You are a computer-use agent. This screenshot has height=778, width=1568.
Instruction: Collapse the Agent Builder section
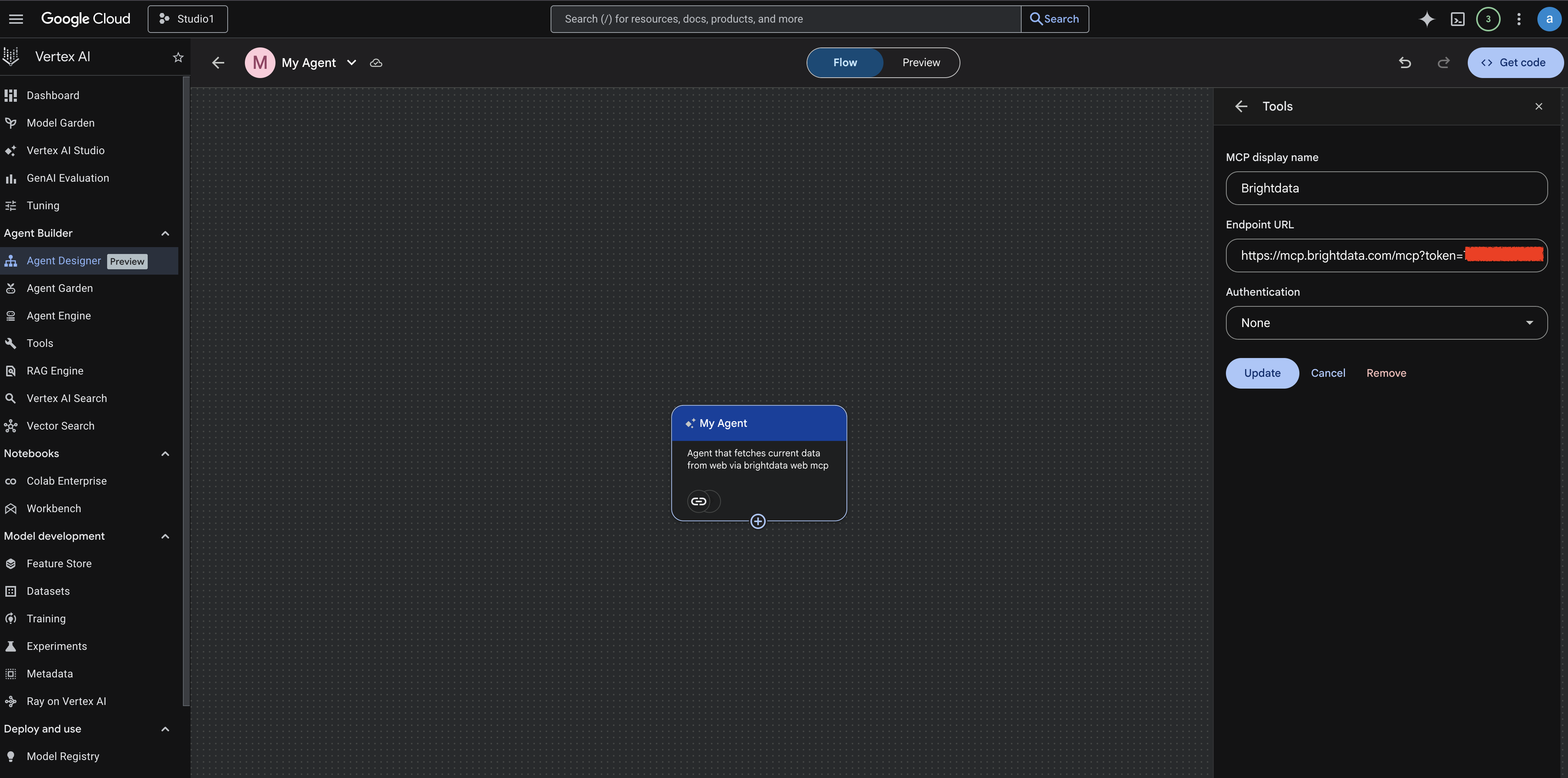click(165, 233)
